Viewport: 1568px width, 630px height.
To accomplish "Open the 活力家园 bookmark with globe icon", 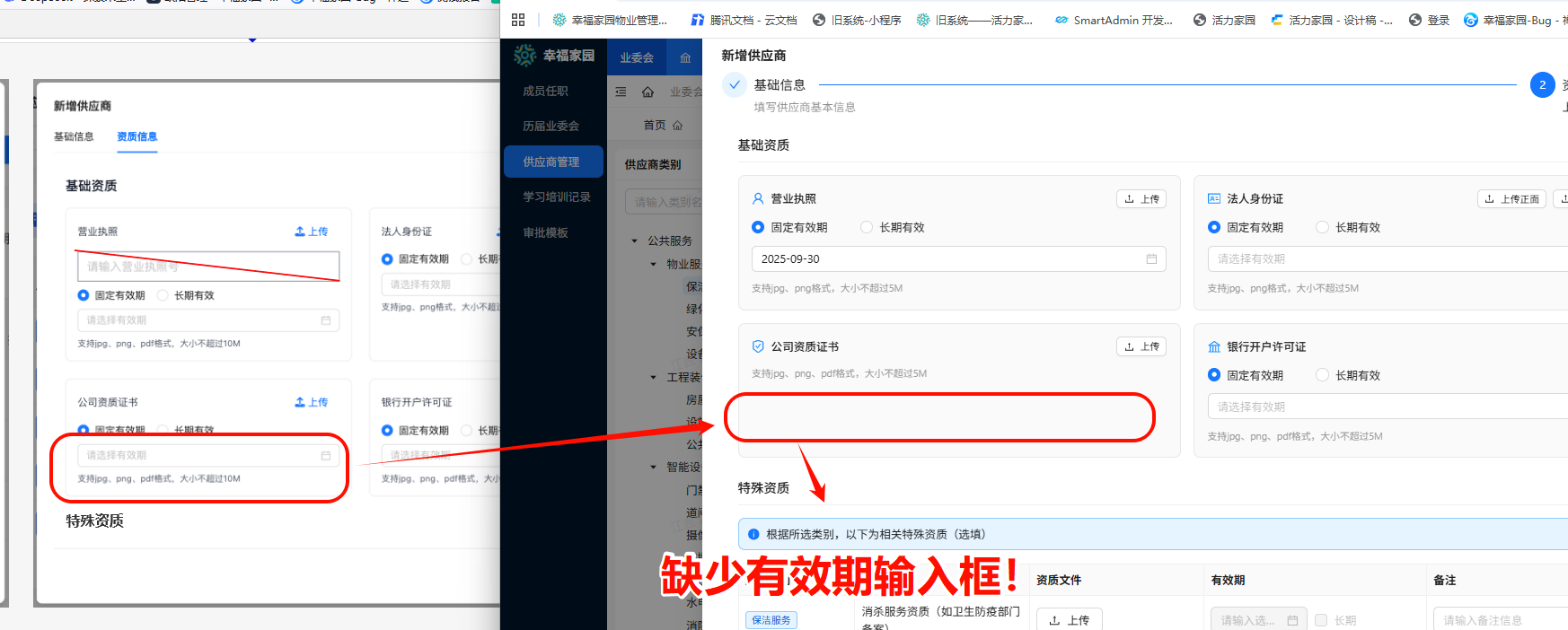I will [1224, 20].
